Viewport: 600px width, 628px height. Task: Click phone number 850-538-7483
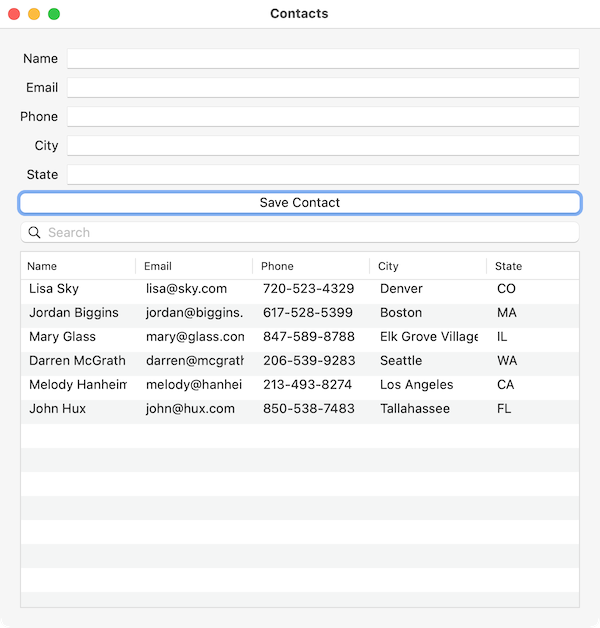tap(308, 409)
